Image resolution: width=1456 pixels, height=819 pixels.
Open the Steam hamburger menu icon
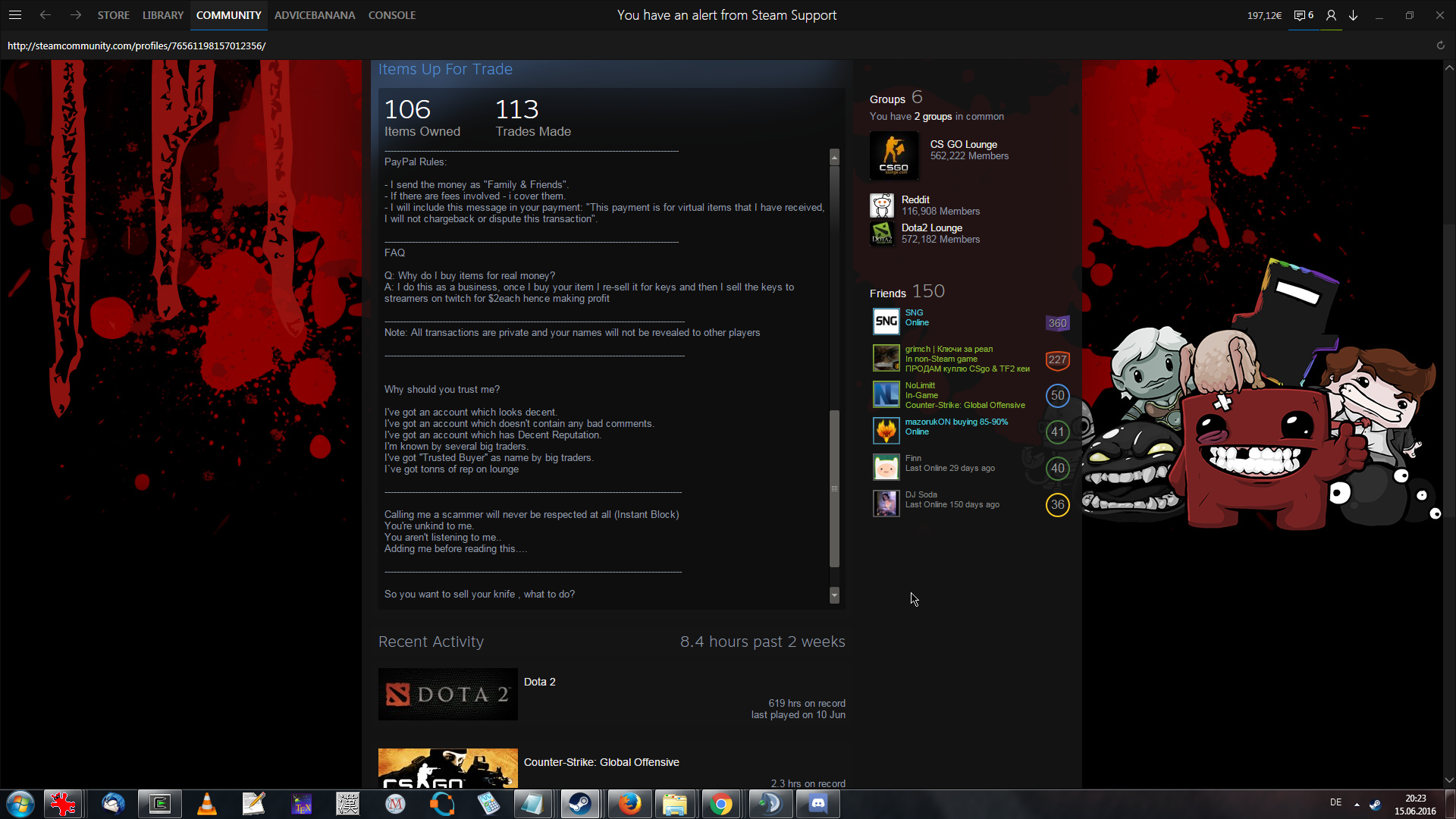coord(15,15)
